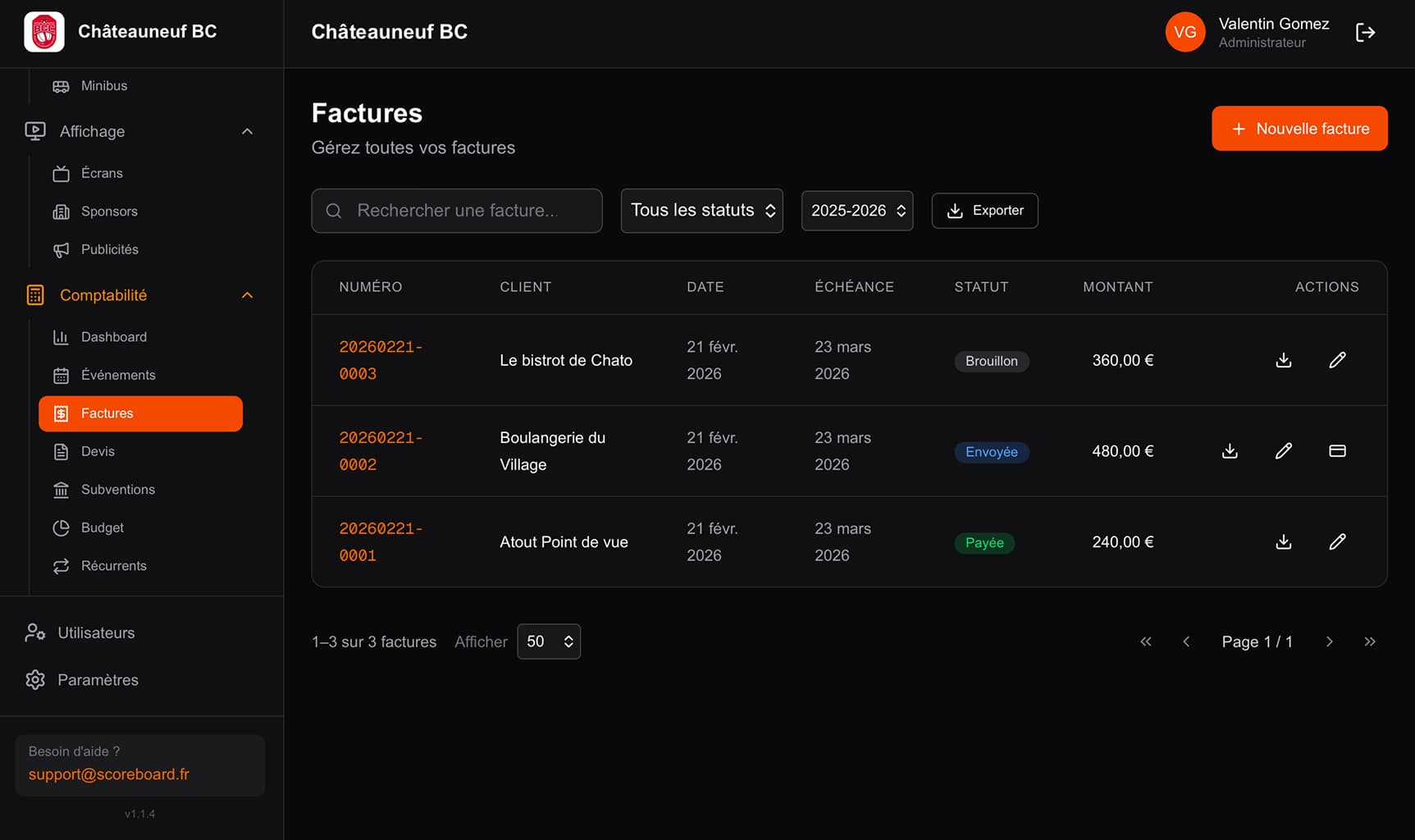
Task: Go to Subventions in the sidebar
Action: coord(117,490)
